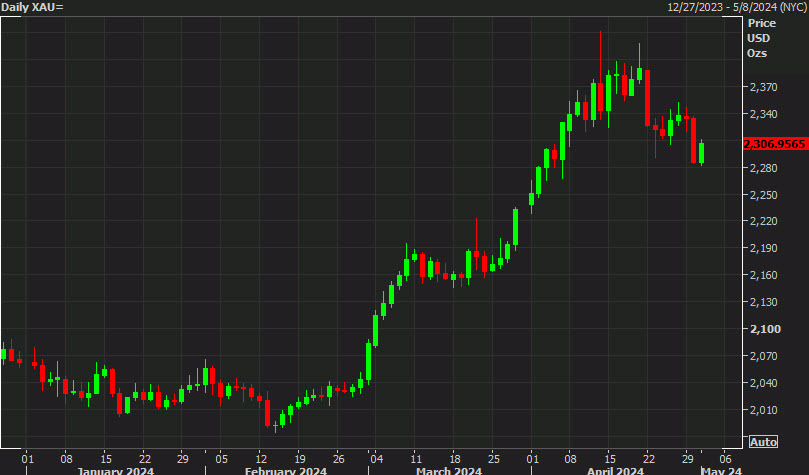809x475 pixels.
Task: Click the January 2024 month label
Action: point(115,470)
